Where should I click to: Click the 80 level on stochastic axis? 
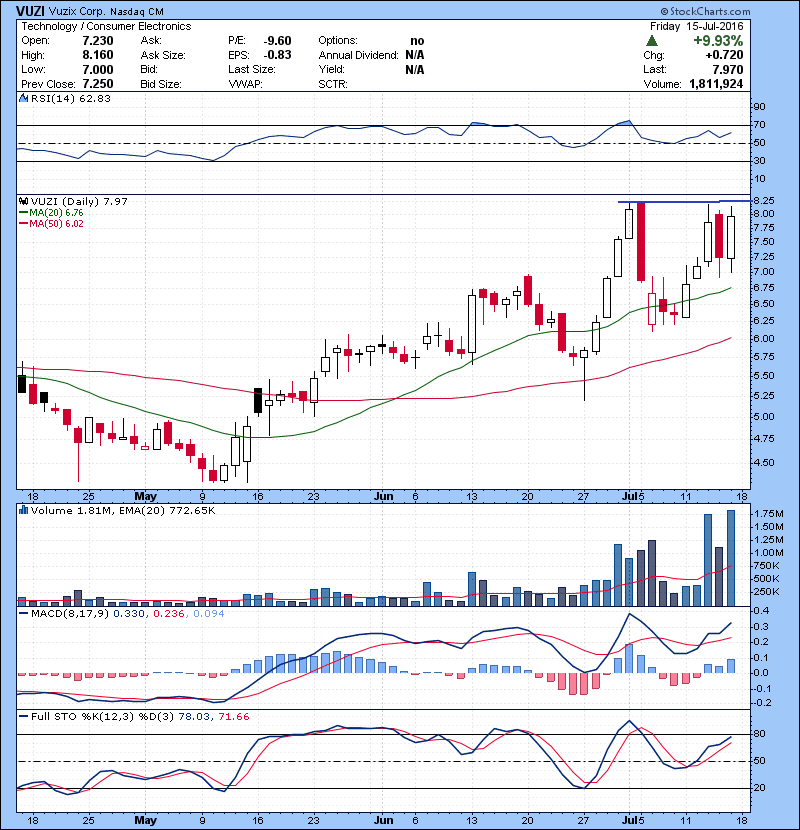pyautogui.click(x=759, y=734)
